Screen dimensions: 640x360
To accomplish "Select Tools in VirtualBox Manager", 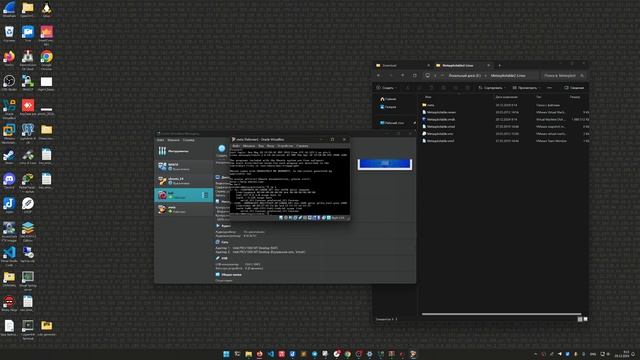I will click(x=183, y=151).
